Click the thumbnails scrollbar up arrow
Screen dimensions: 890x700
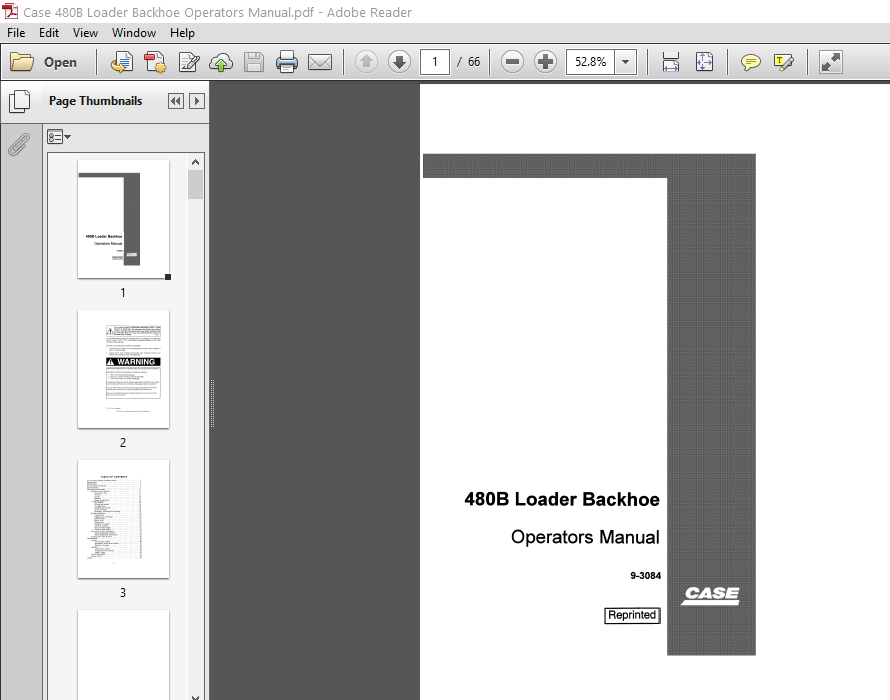(195, 162)
